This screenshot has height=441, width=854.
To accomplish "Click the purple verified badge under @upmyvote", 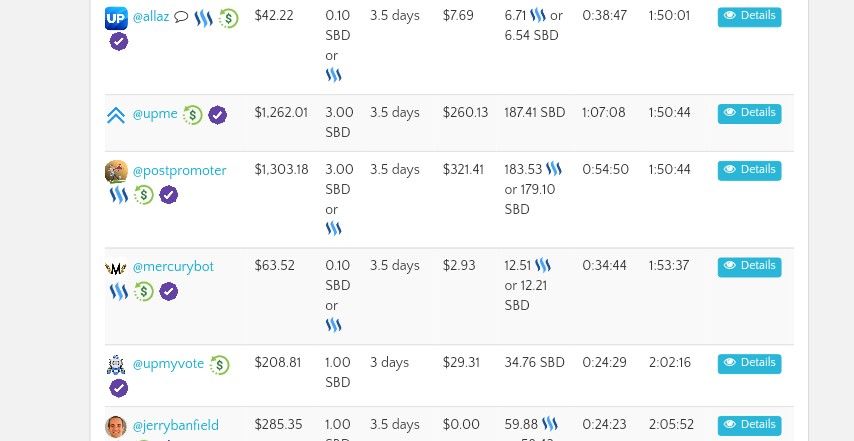I will tap(119, 388).
